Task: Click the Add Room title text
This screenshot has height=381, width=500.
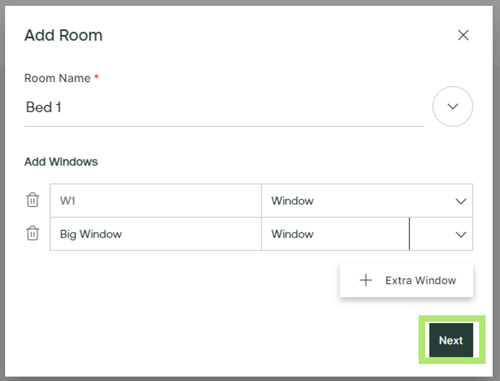Action: pos(63,35)
